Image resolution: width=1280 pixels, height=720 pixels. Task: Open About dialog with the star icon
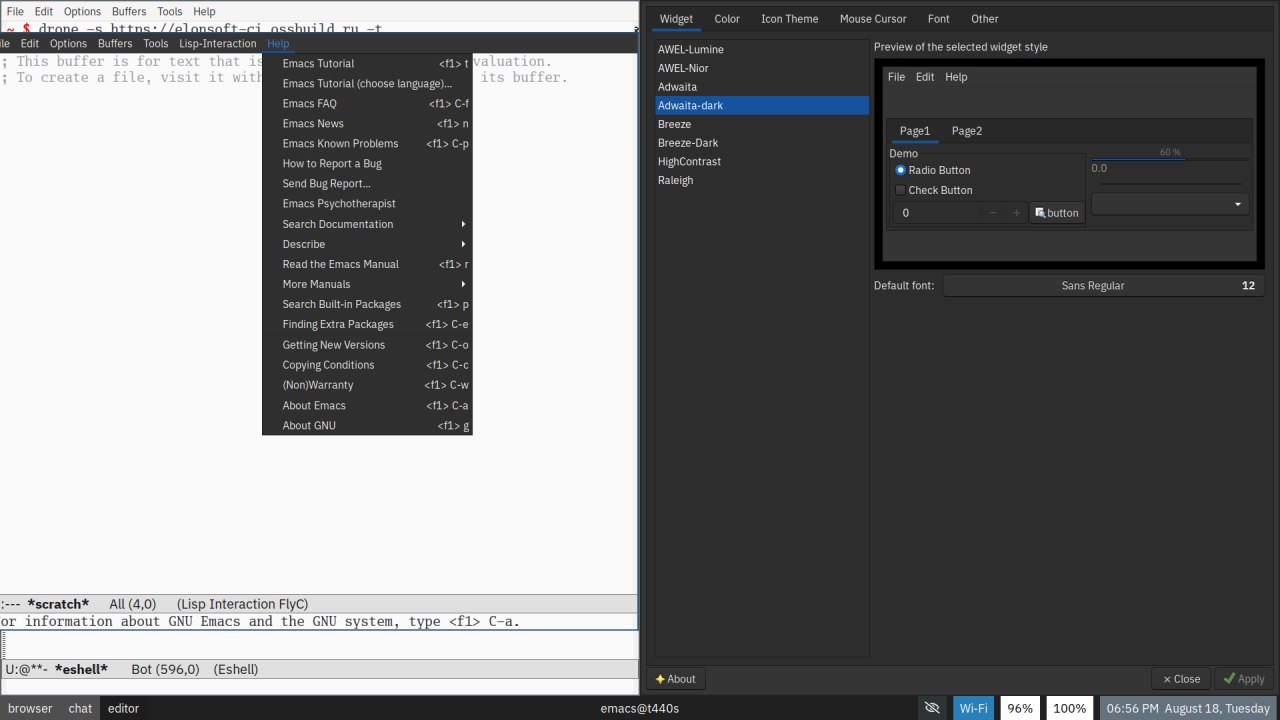click(x=675, y=679)
